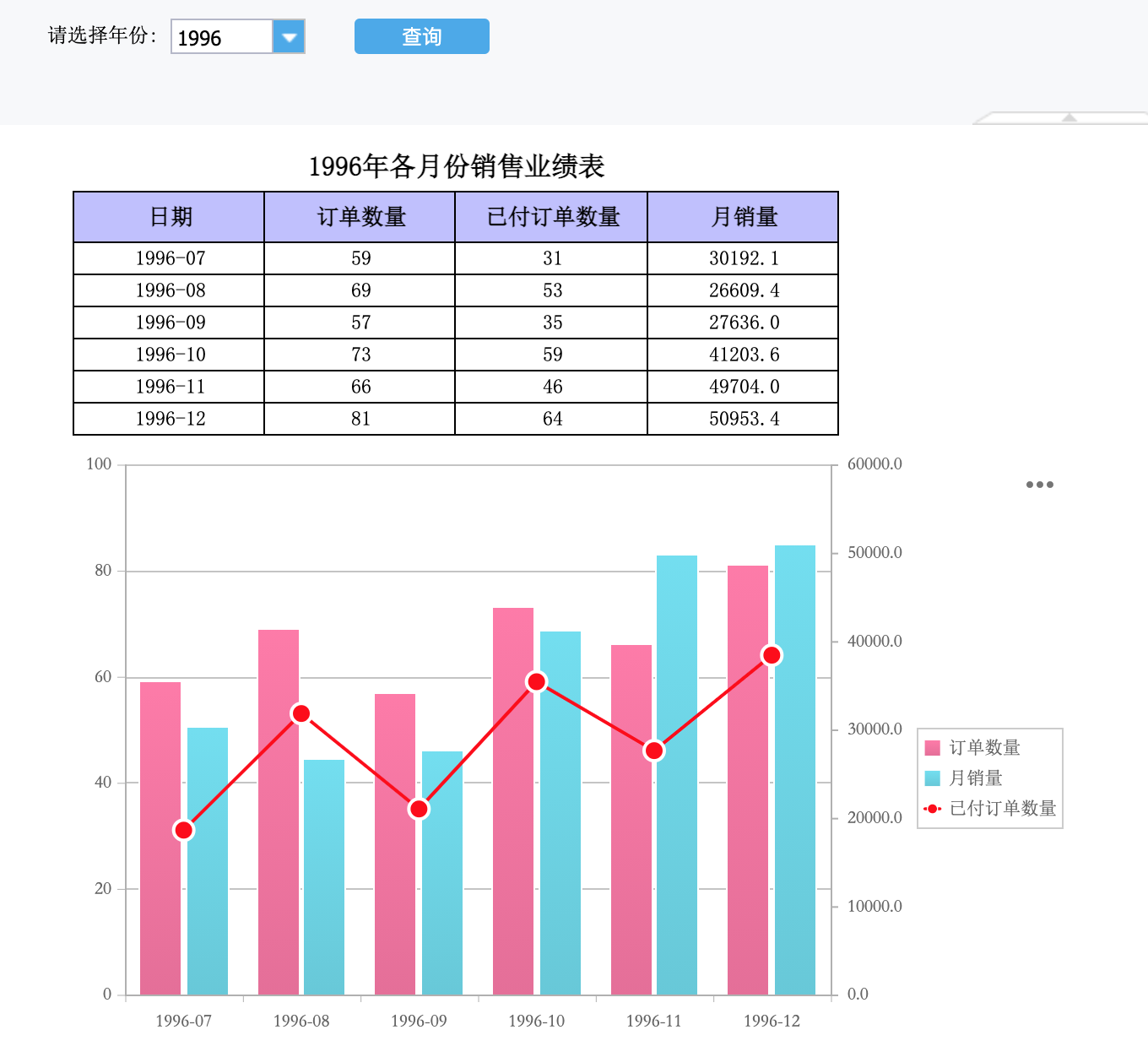Click the report title 1996年各月份销售业绩表
Screen dimensions: 1148x1057
(457, 166)
